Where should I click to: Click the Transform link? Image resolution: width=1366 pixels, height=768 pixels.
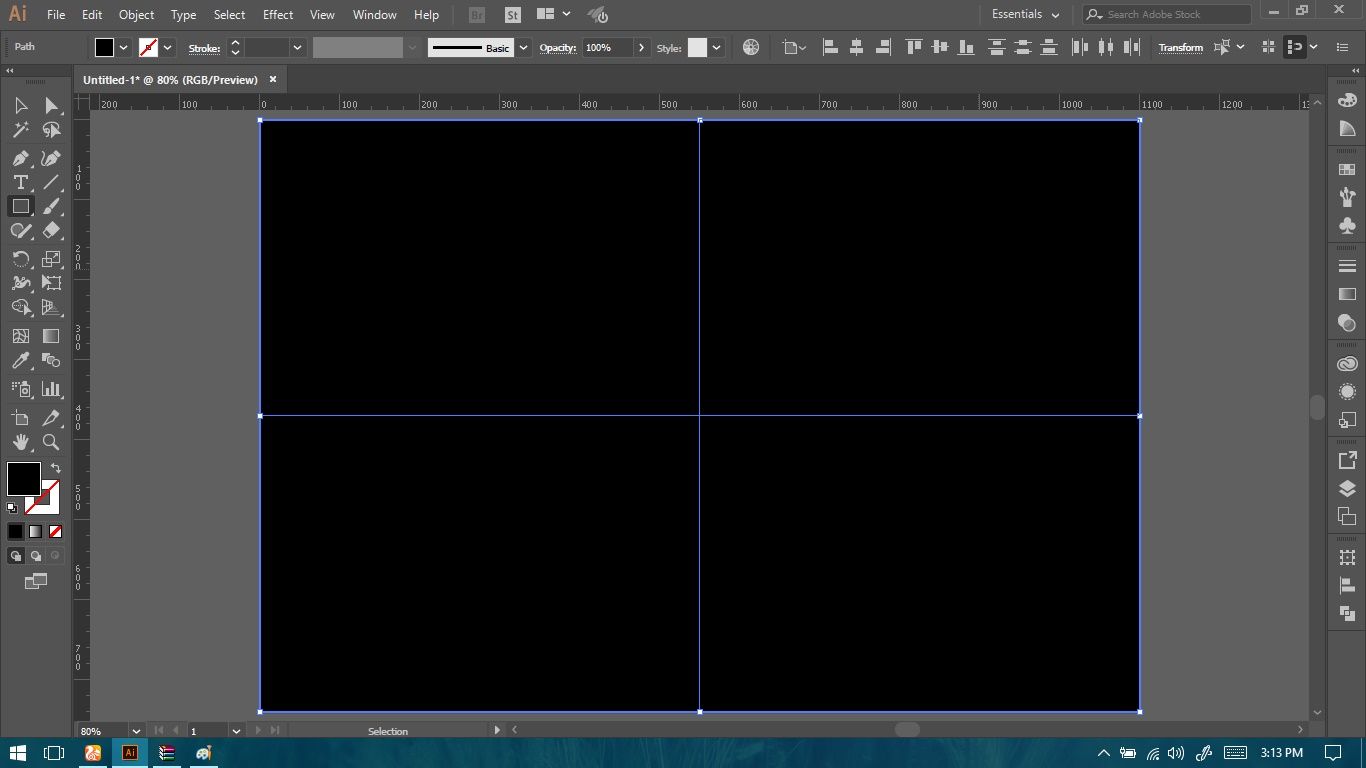1181,47
